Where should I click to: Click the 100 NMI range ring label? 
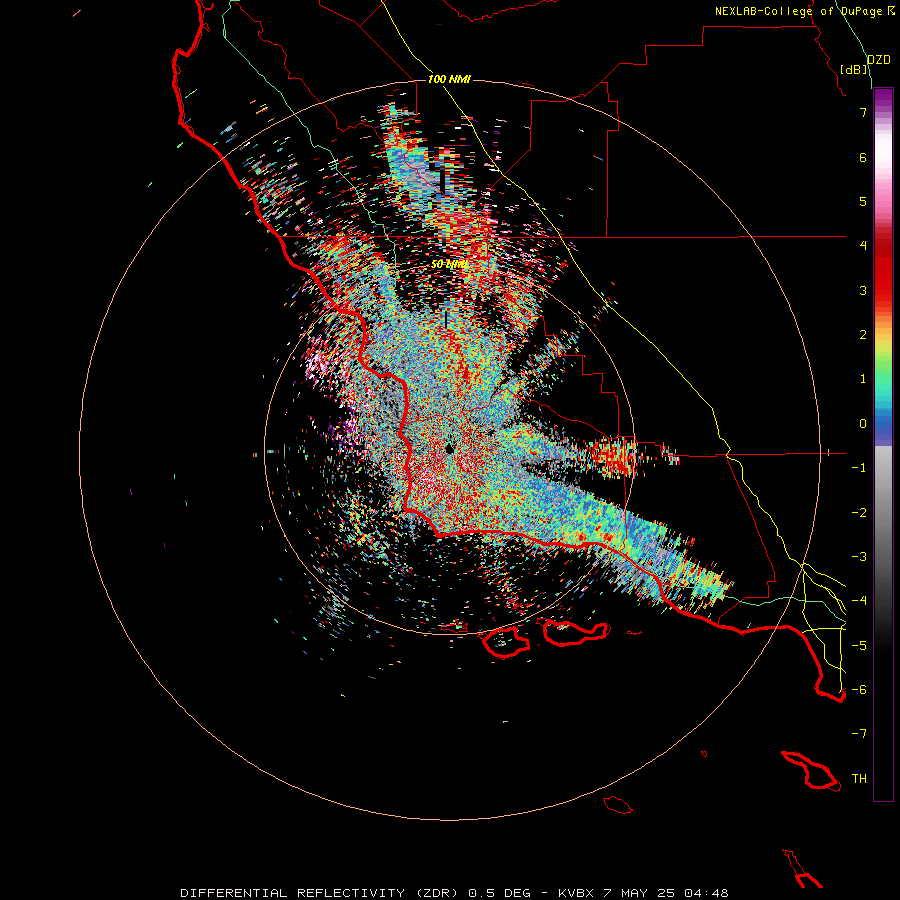[x=449, y=79]
